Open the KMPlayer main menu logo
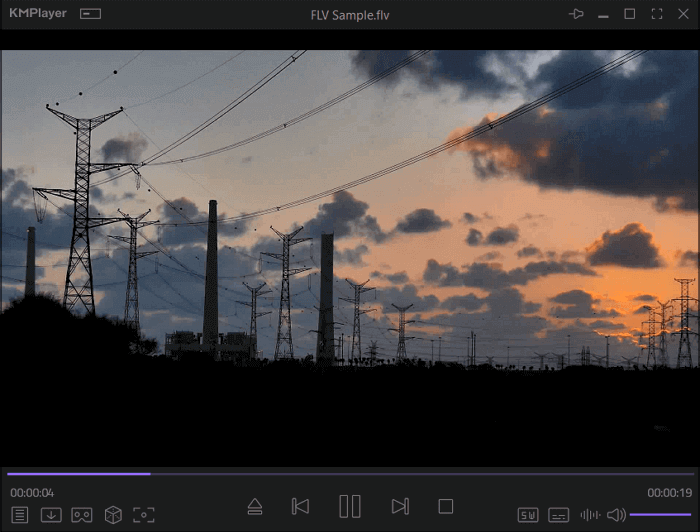This screenshot has height=532, width=700. pos(38,14)
